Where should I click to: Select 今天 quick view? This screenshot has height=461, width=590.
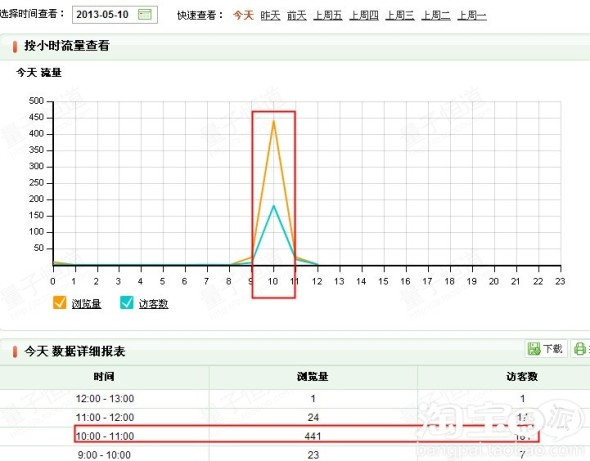(x=243, y=15)
